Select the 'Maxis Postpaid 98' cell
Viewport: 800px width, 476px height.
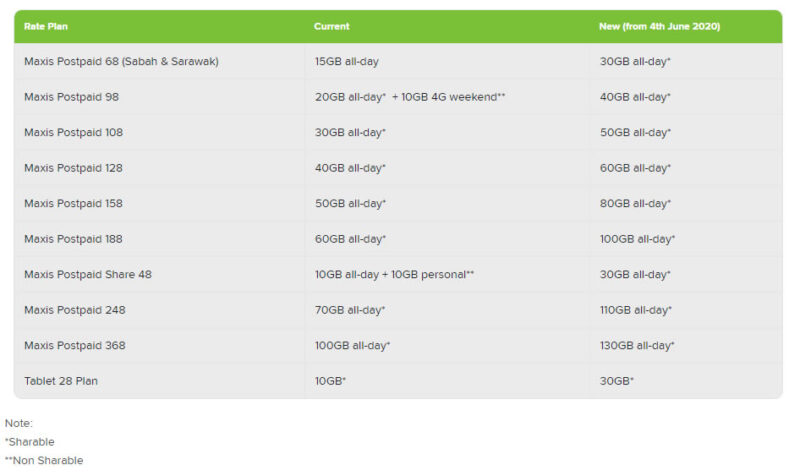(71, 97)
